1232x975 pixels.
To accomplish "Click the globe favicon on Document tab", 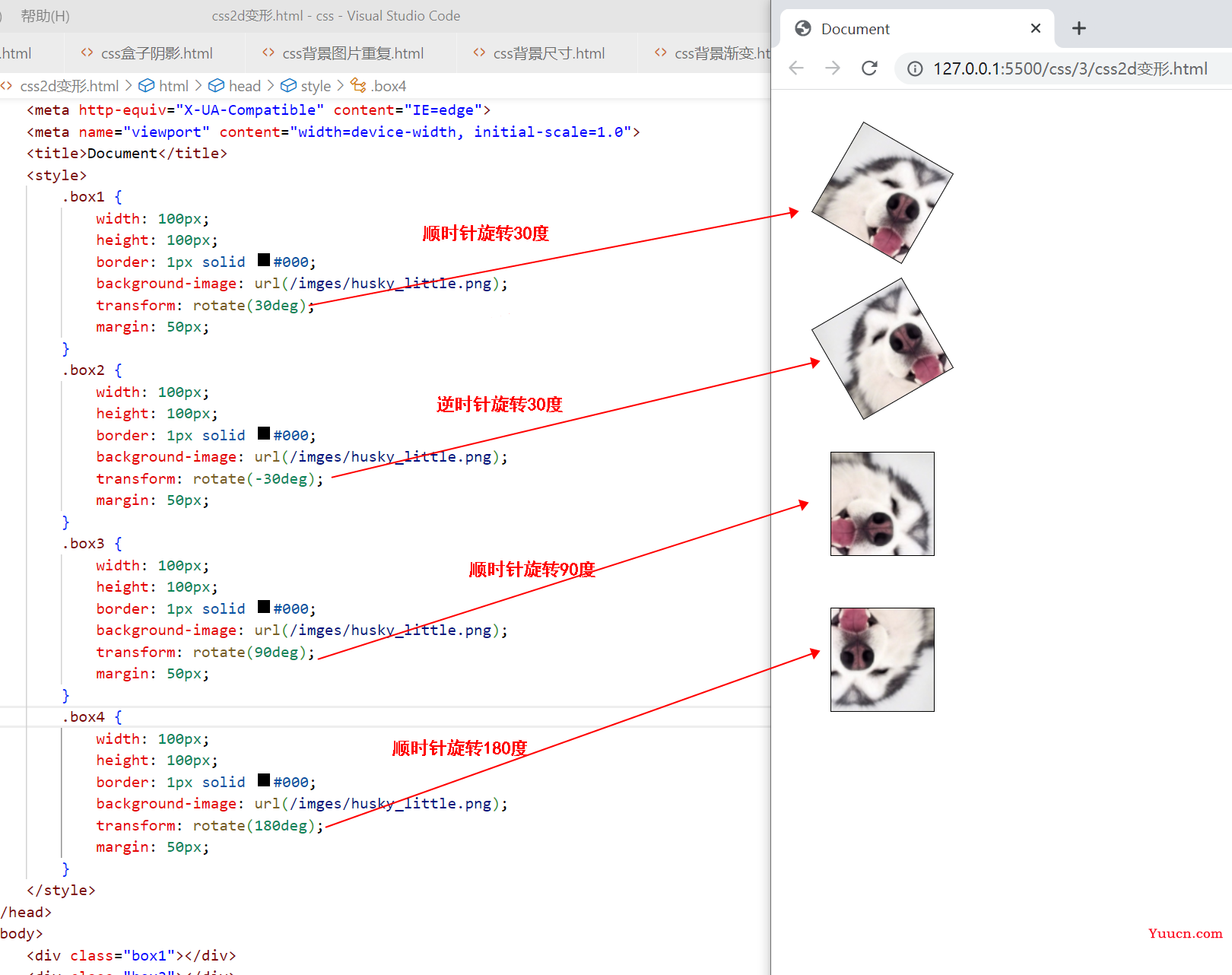I will [x=803, y=29].
